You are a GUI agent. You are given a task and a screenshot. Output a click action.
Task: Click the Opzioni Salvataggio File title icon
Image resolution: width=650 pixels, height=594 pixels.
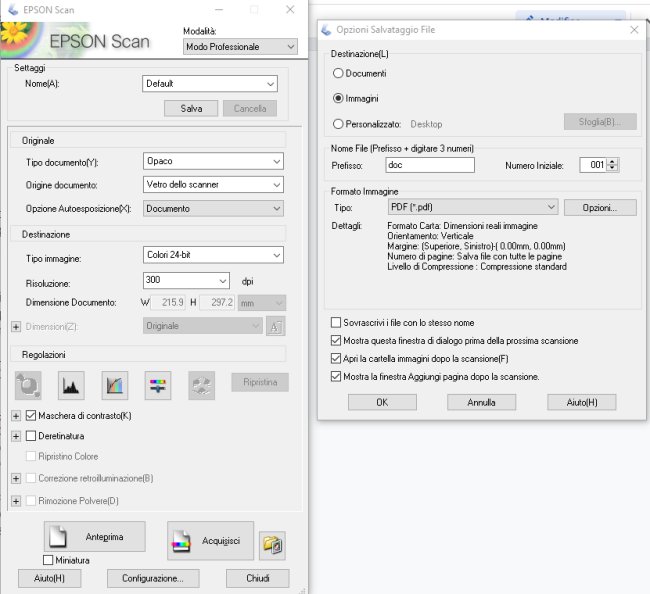click(x=327, y=29)
